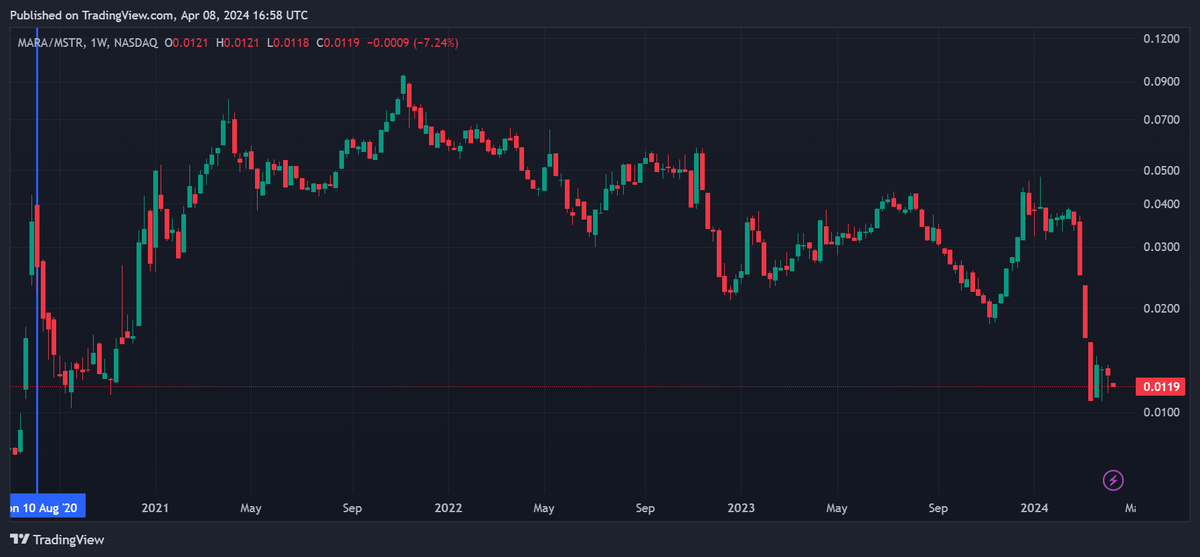The width and height of the screenshot is (1200, 557).
Task: Click the 2021 time axis label
Action: click(x=155, y=508)
